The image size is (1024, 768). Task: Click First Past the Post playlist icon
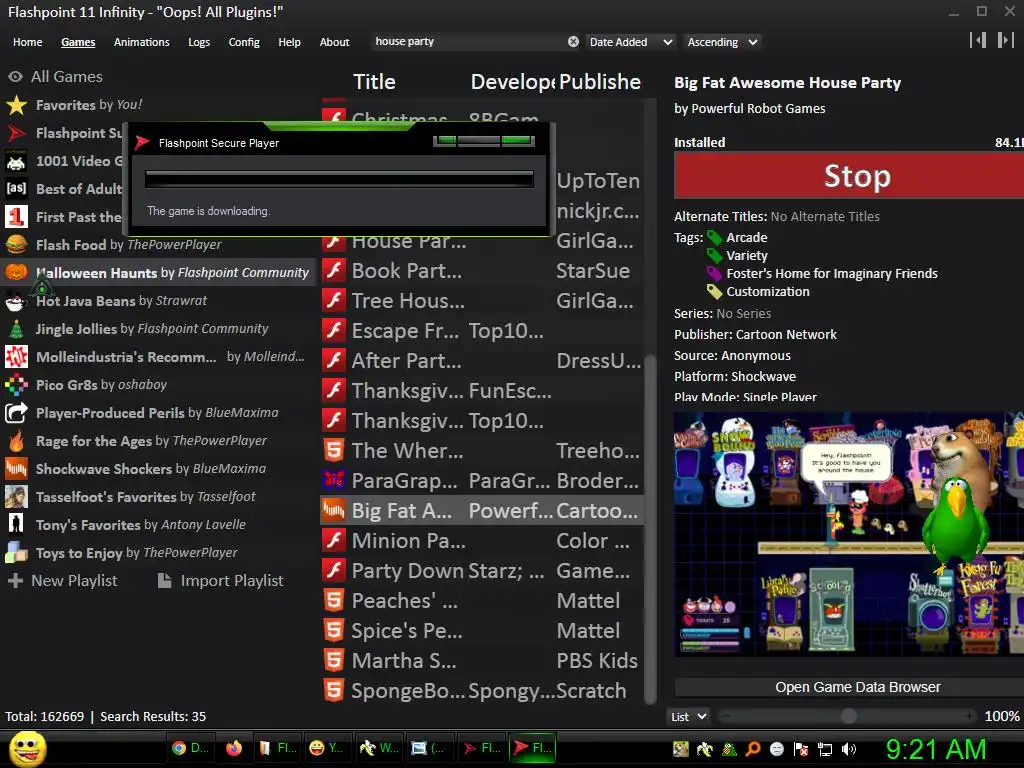(16, 217)
